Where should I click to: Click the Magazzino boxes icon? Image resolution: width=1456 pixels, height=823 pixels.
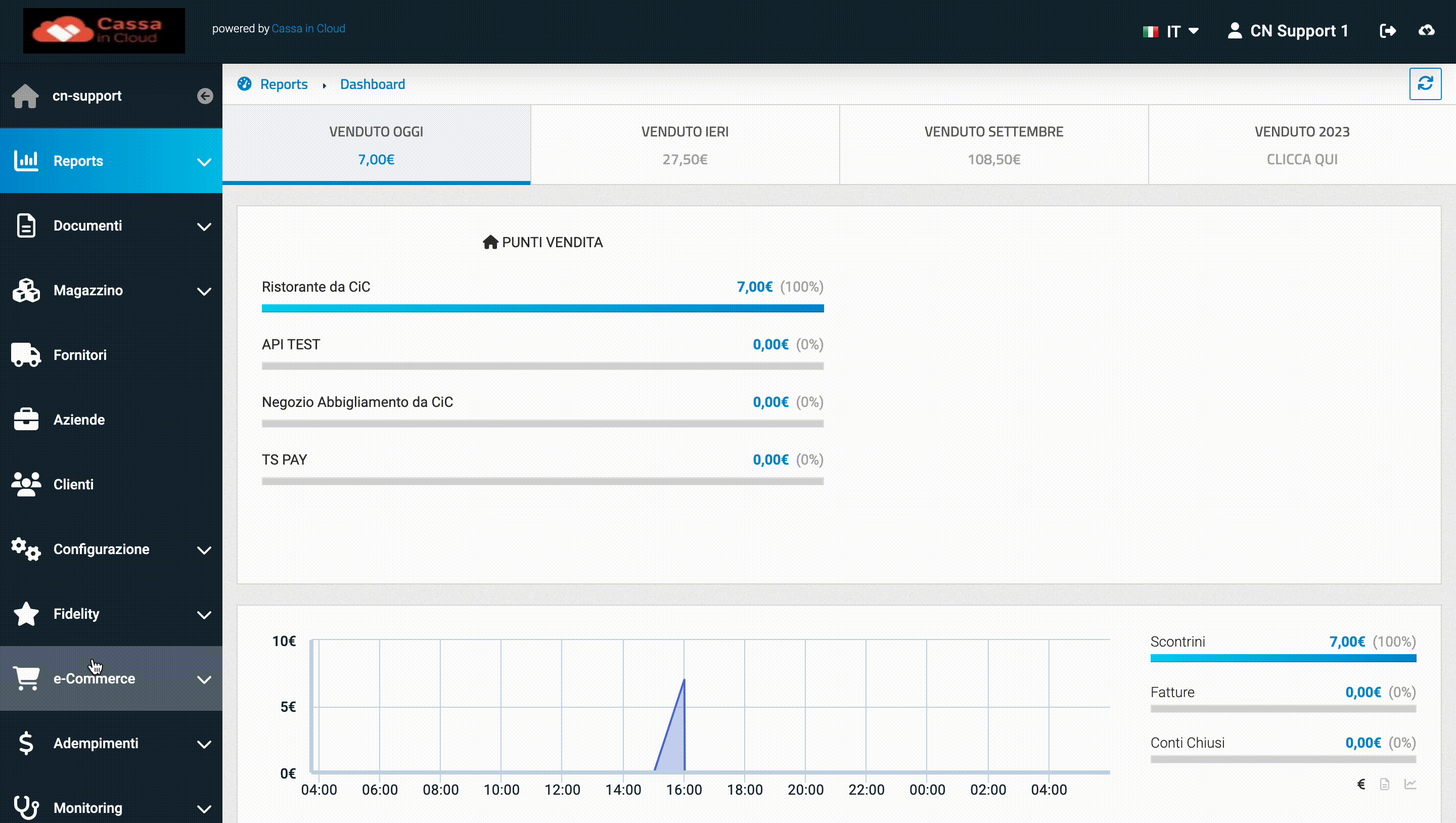tap(26, 290)
